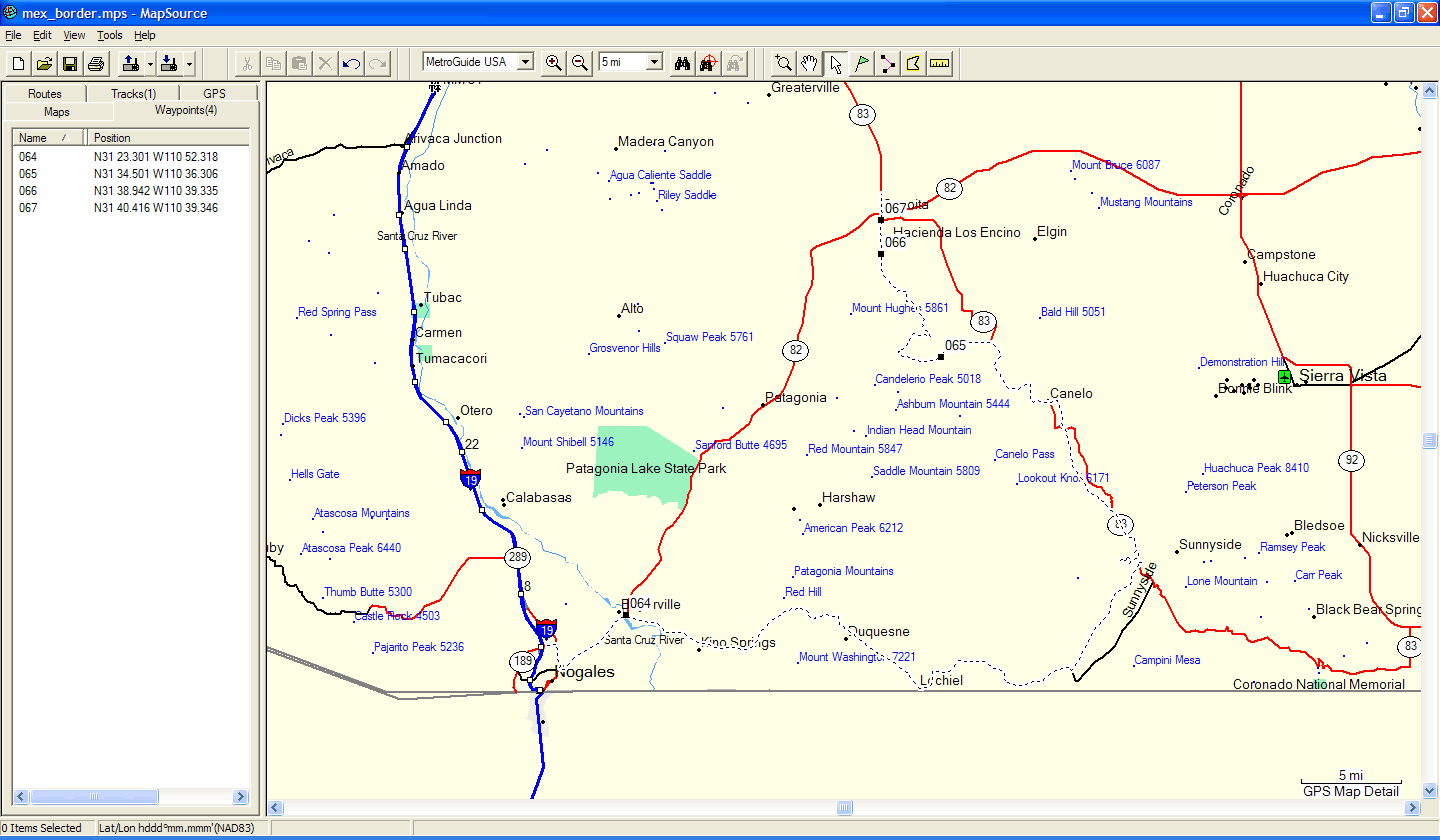
Task: Save the map file with the floppy icon
Action: click(x=70, y=64)
